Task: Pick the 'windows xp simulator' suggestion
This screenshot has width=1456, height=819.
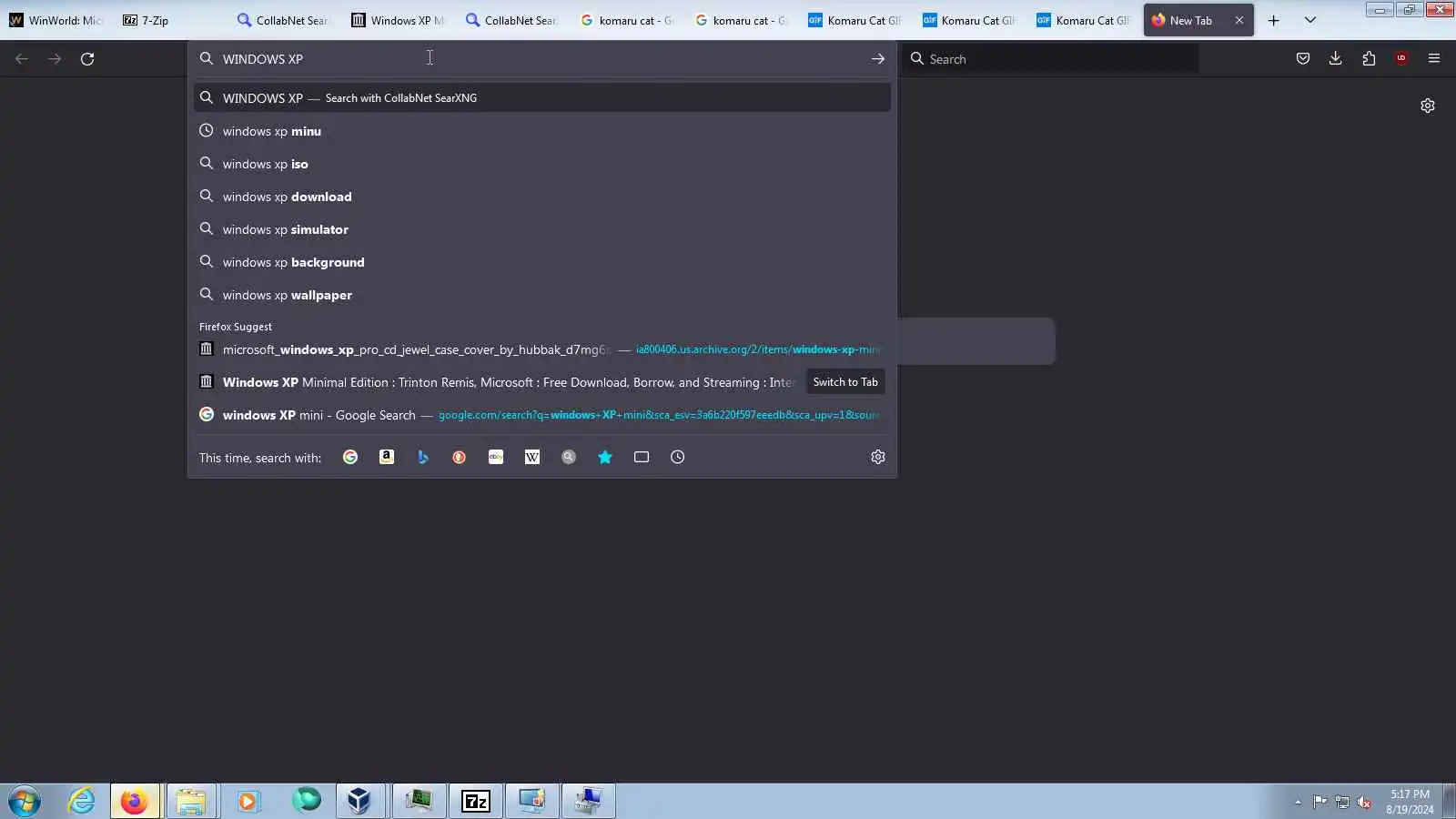Action: point(542,229)
